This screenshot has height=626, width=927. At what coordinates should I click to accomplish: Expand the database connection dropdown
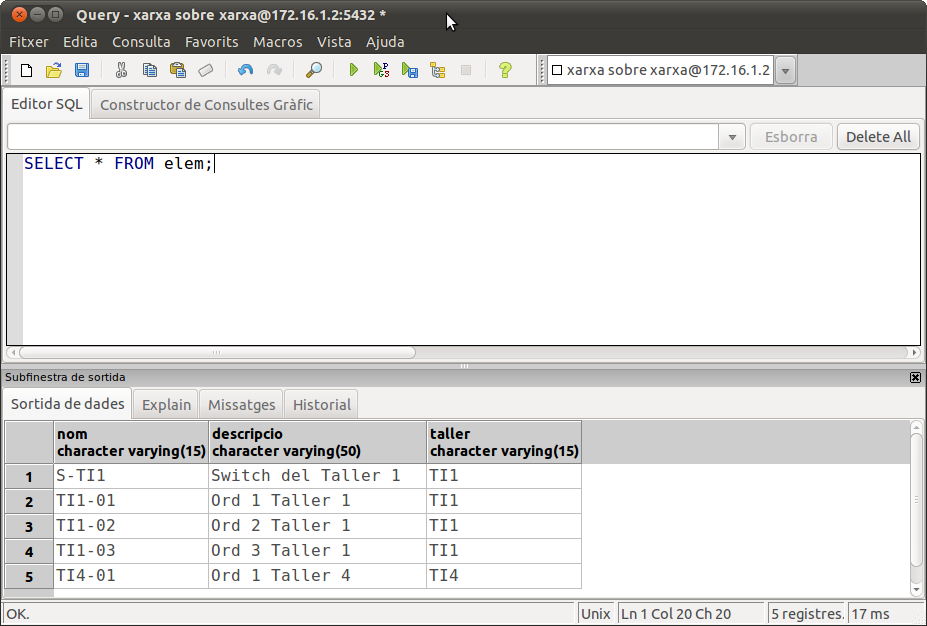785,70
